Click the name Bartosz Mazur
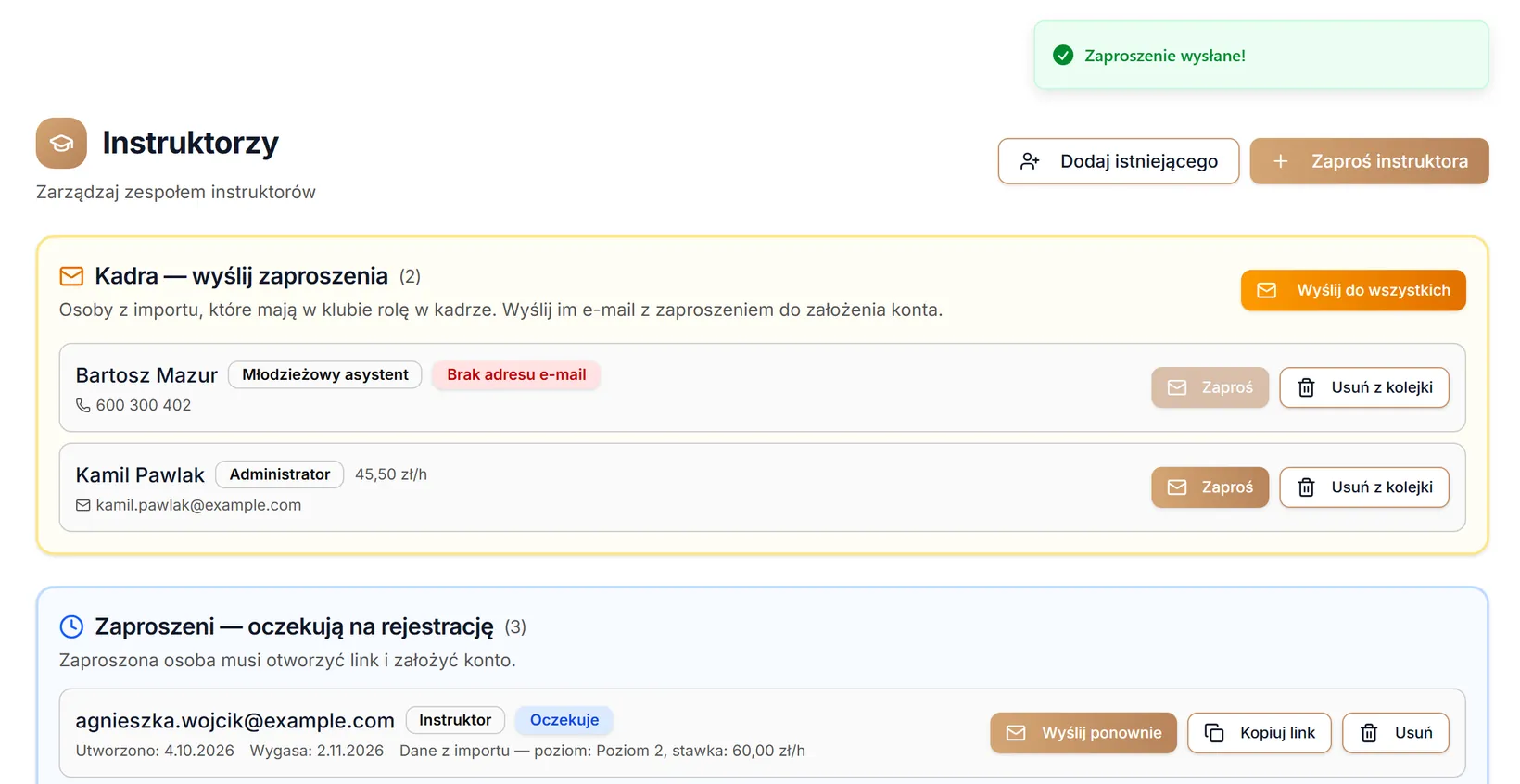This screenshot has height=784, width=1520. [x=146, y=375]
